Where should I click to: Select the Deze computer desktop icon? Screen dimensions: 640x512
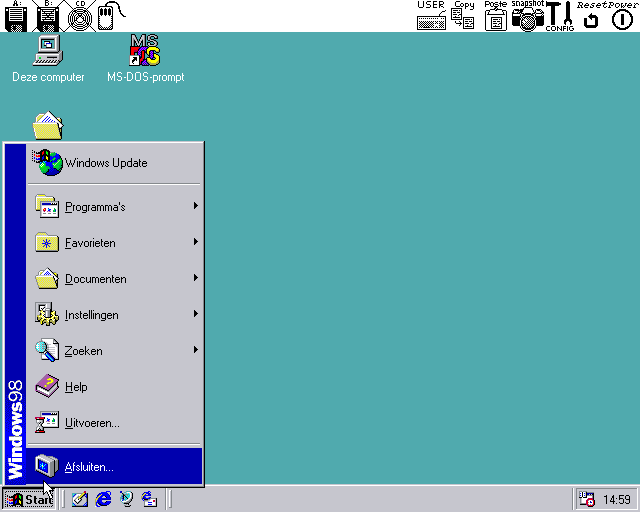48,59
